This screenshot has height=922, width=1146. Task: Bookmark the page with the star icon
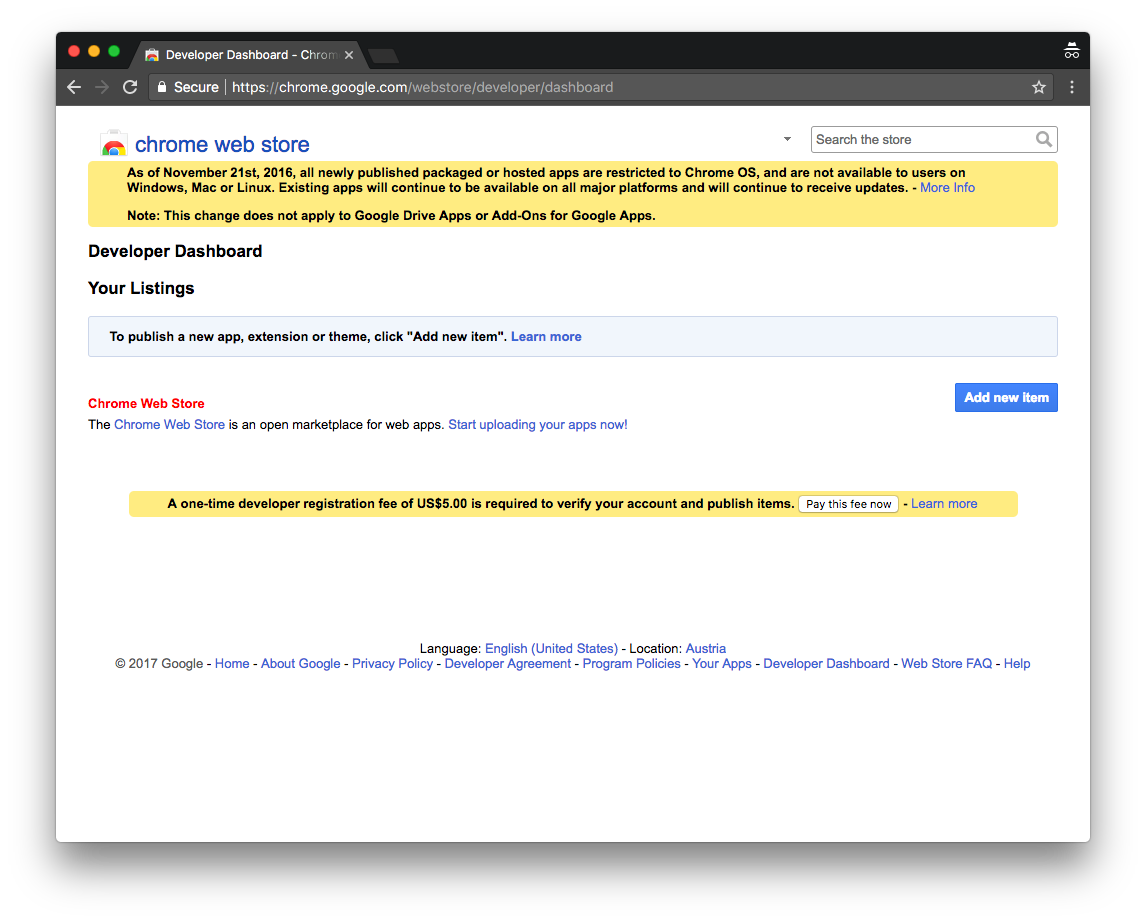pos(1039,88)
